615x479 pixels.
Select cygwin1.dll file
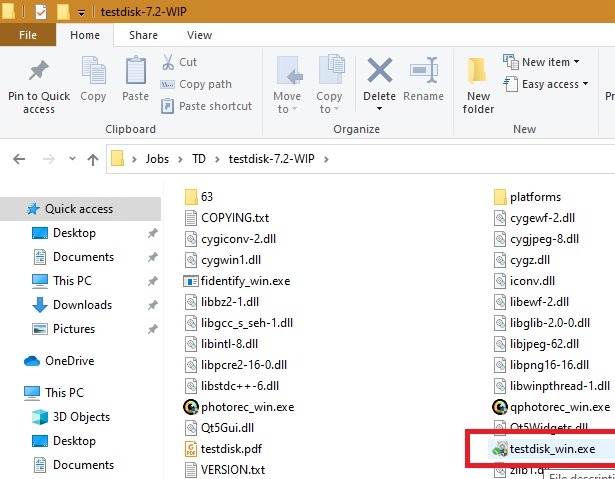[x=223, y=260]
